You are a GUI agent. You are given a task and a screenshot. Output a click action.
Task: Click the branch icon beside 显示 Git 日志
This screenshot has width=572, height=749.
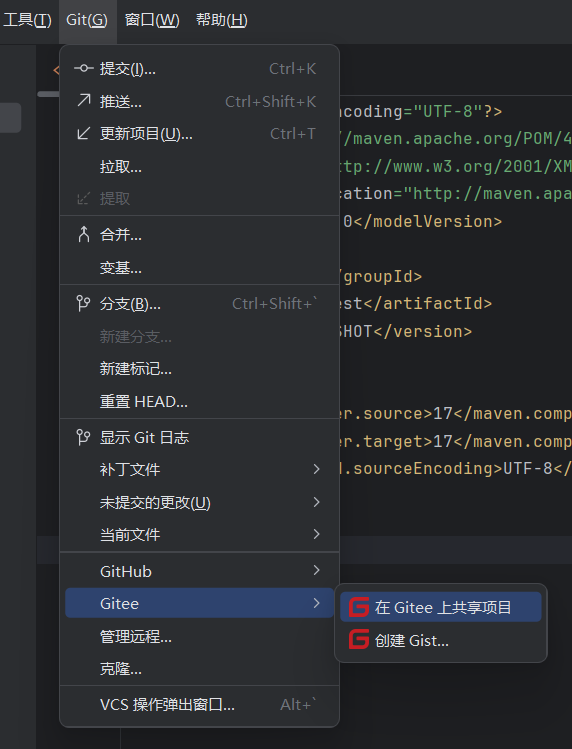tap(83, 437)
